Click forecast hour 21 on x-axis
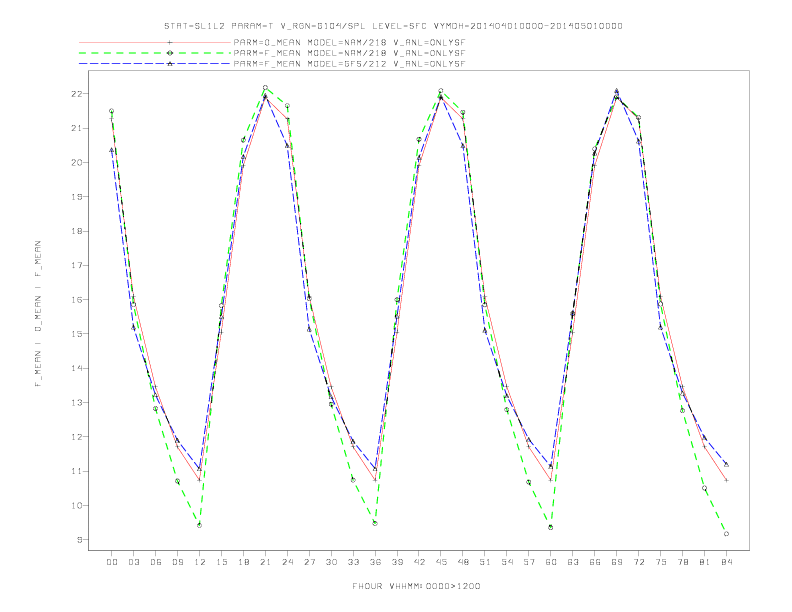Image resolution: width=792 pixels, height=612 pixels. point(265,562)
